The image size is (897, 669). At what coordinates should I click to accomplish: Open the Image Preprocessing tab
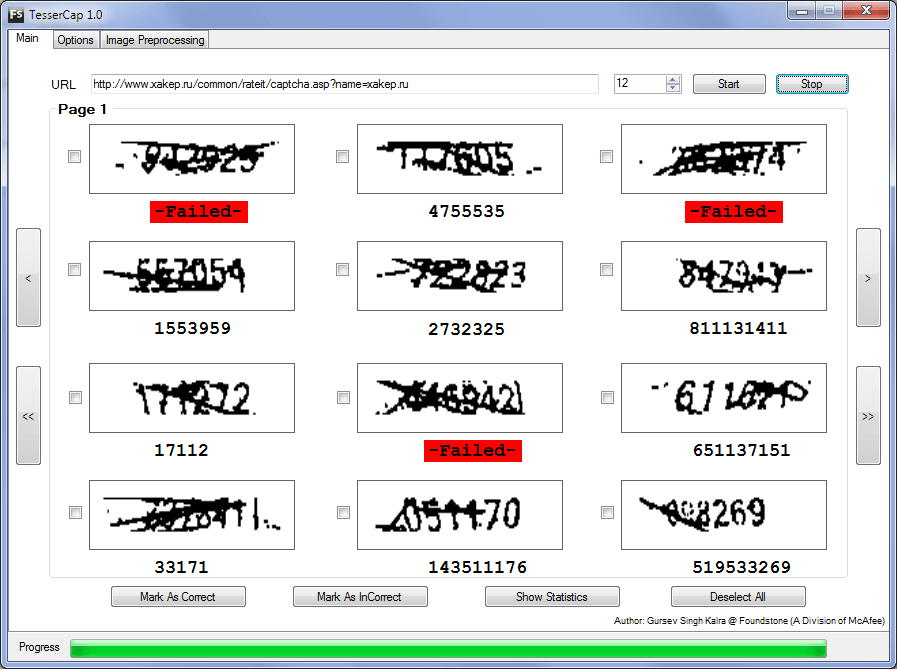tap(155, 40)
